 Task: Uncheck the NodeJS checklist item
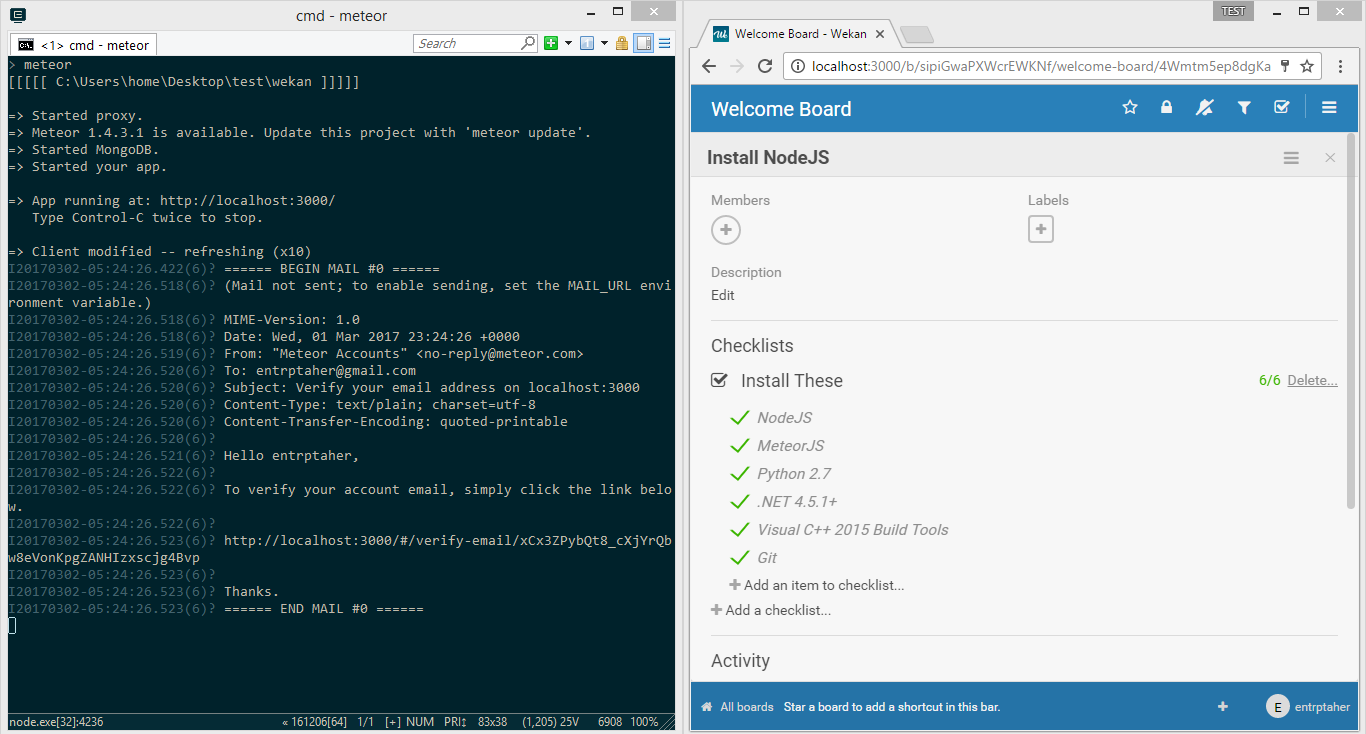(x=739, y=417)
